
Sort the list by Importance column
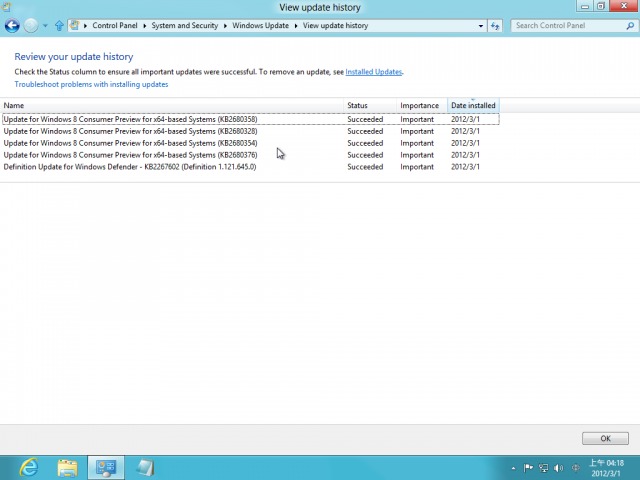(422, 105)
